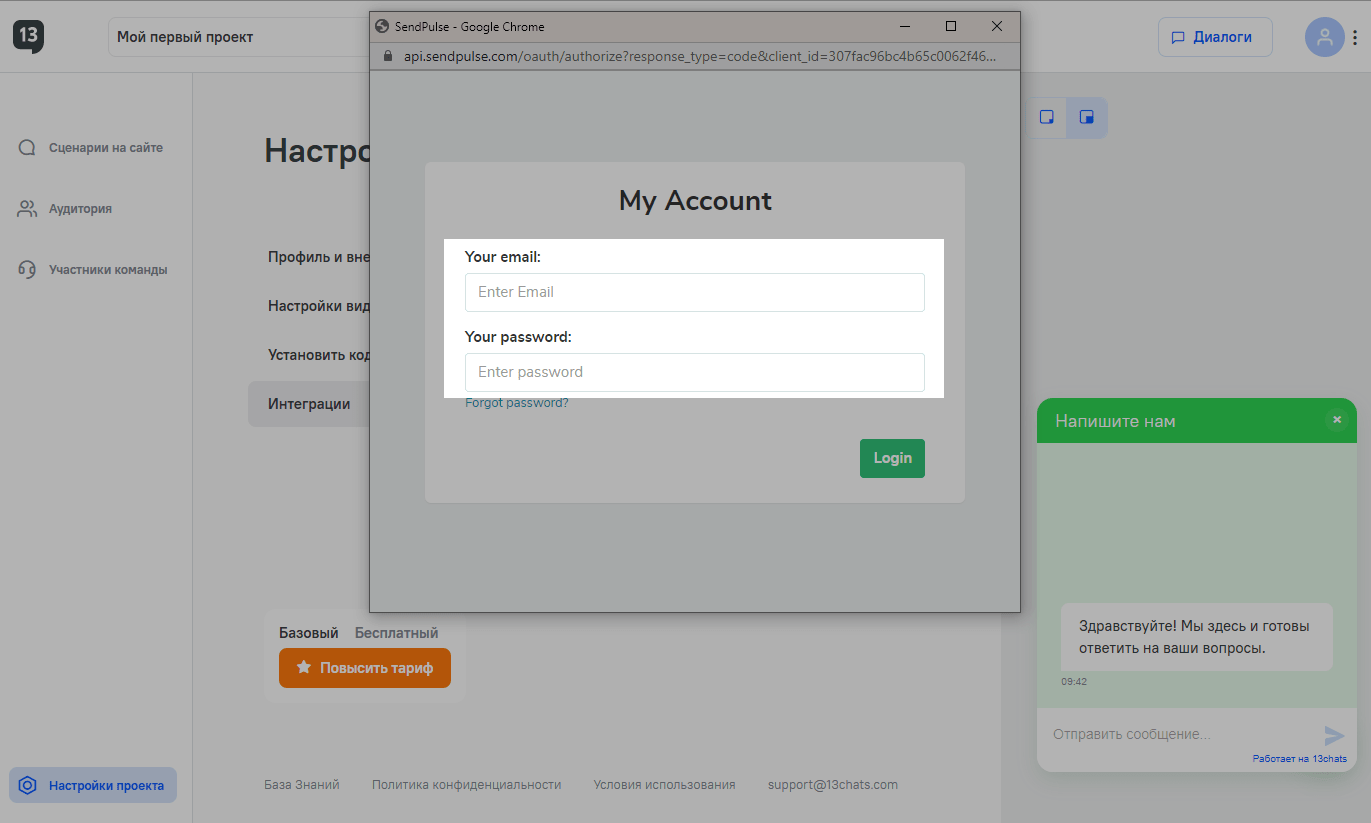The image size is (1371, 823).
Task: Click the green Login button
Action: tap(892, 458)
